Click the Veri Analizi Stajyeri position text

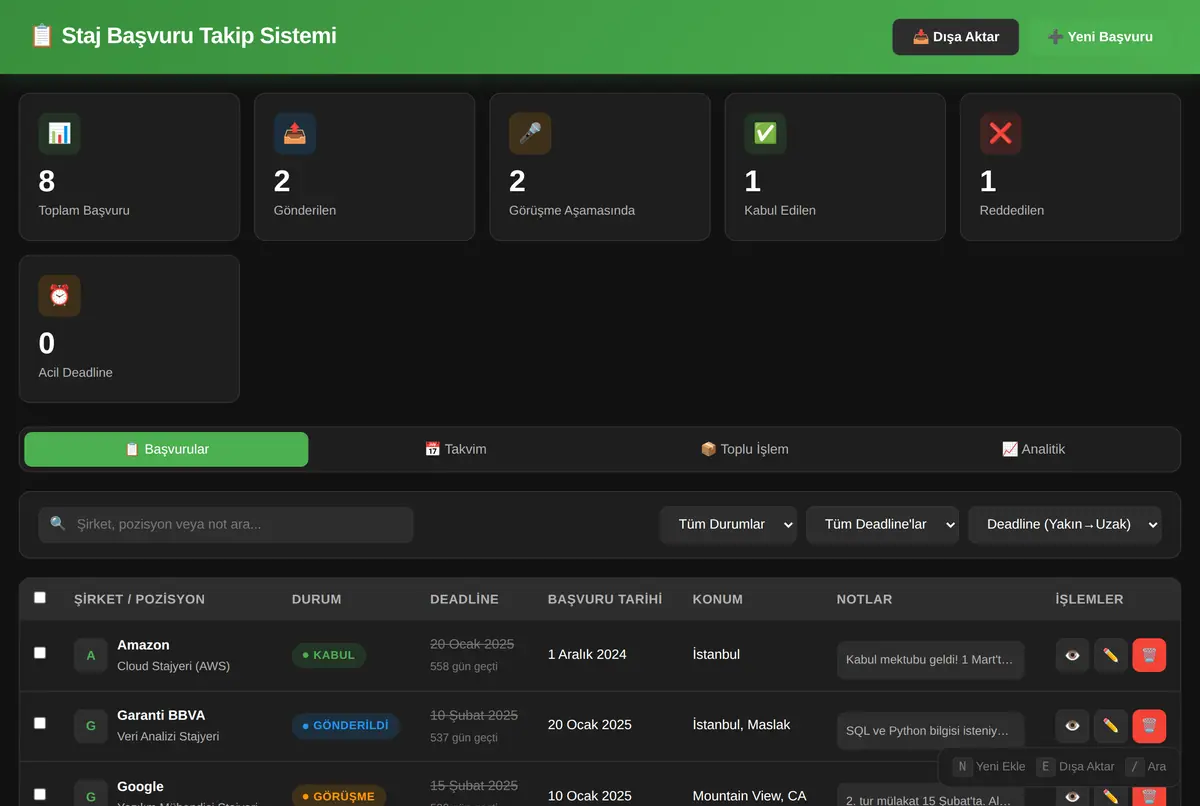pyautogui.click(x=168, y=737)
